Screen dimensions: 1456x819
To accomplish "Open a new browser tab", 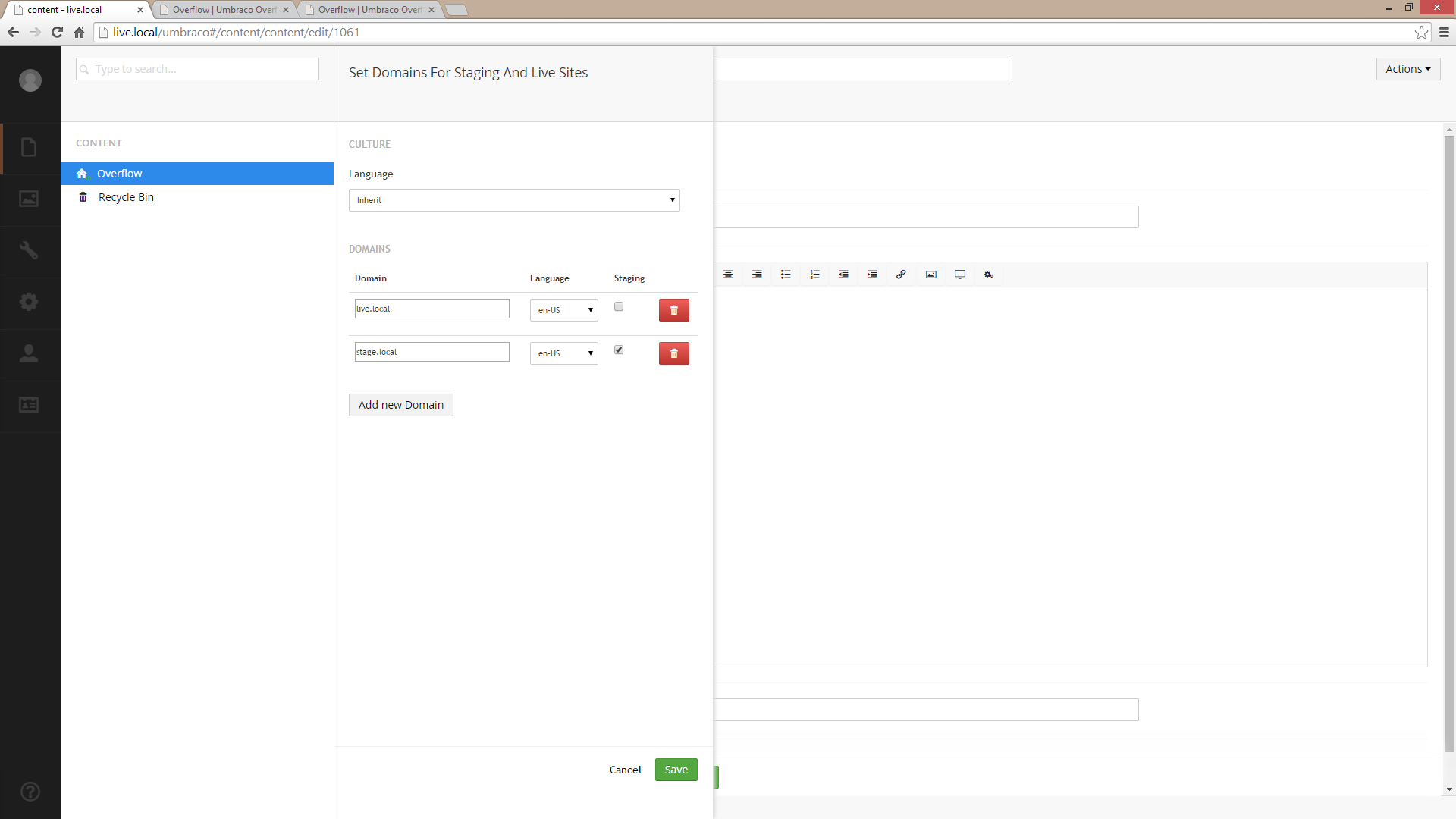I will [x=456, y=10].
